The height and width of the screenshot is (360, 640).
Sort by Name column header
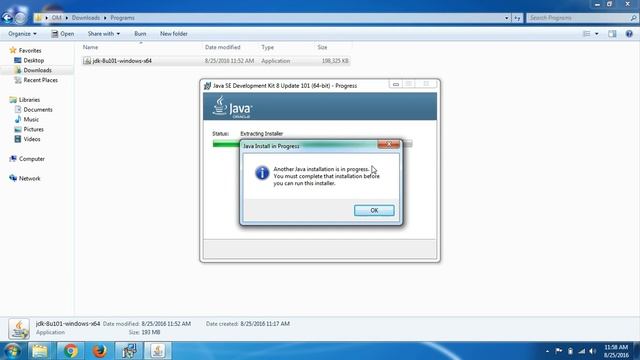(141, 47)
